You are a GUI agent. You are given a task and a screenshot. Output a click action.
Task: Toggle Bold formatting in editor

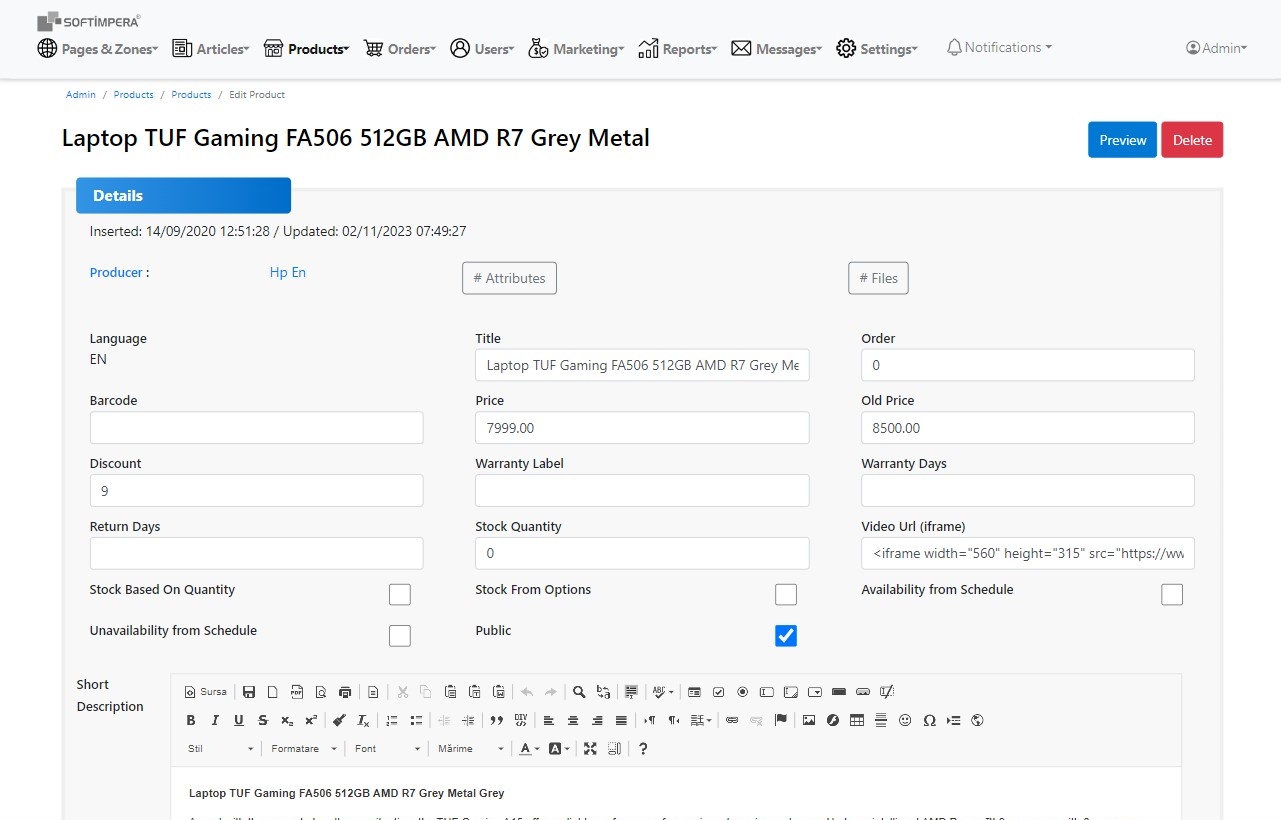[x=191, y=720]
